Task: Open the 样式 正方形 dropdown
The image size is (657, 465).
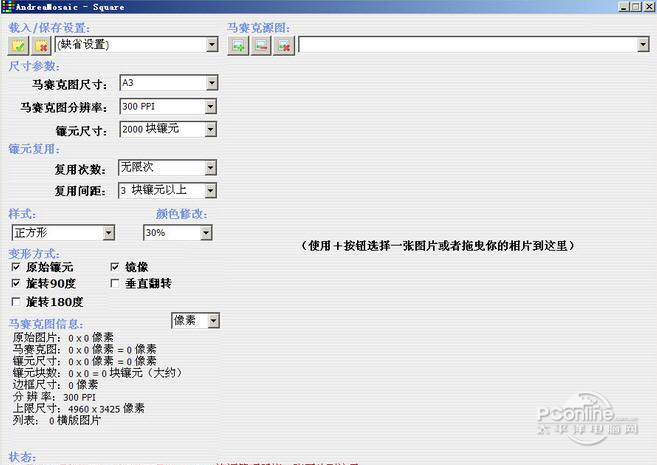Action: (109, 233)
